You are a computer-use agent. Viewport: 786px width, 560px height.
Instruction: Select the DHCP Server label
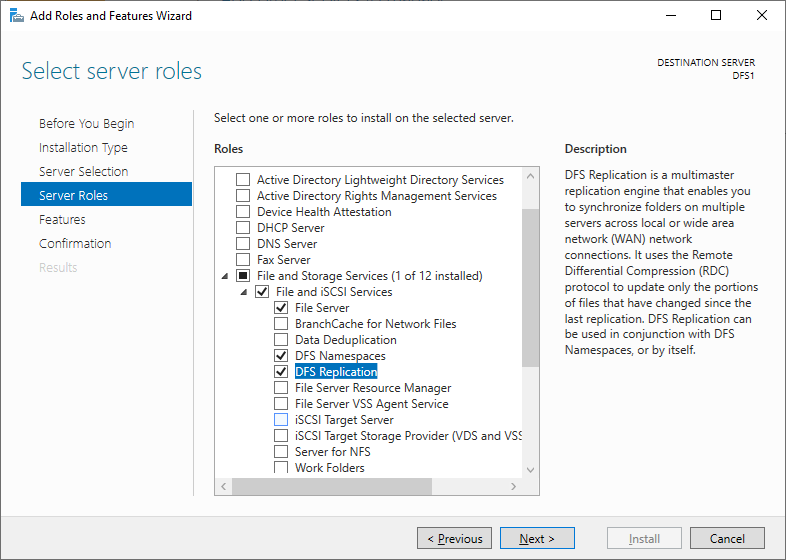291,228
